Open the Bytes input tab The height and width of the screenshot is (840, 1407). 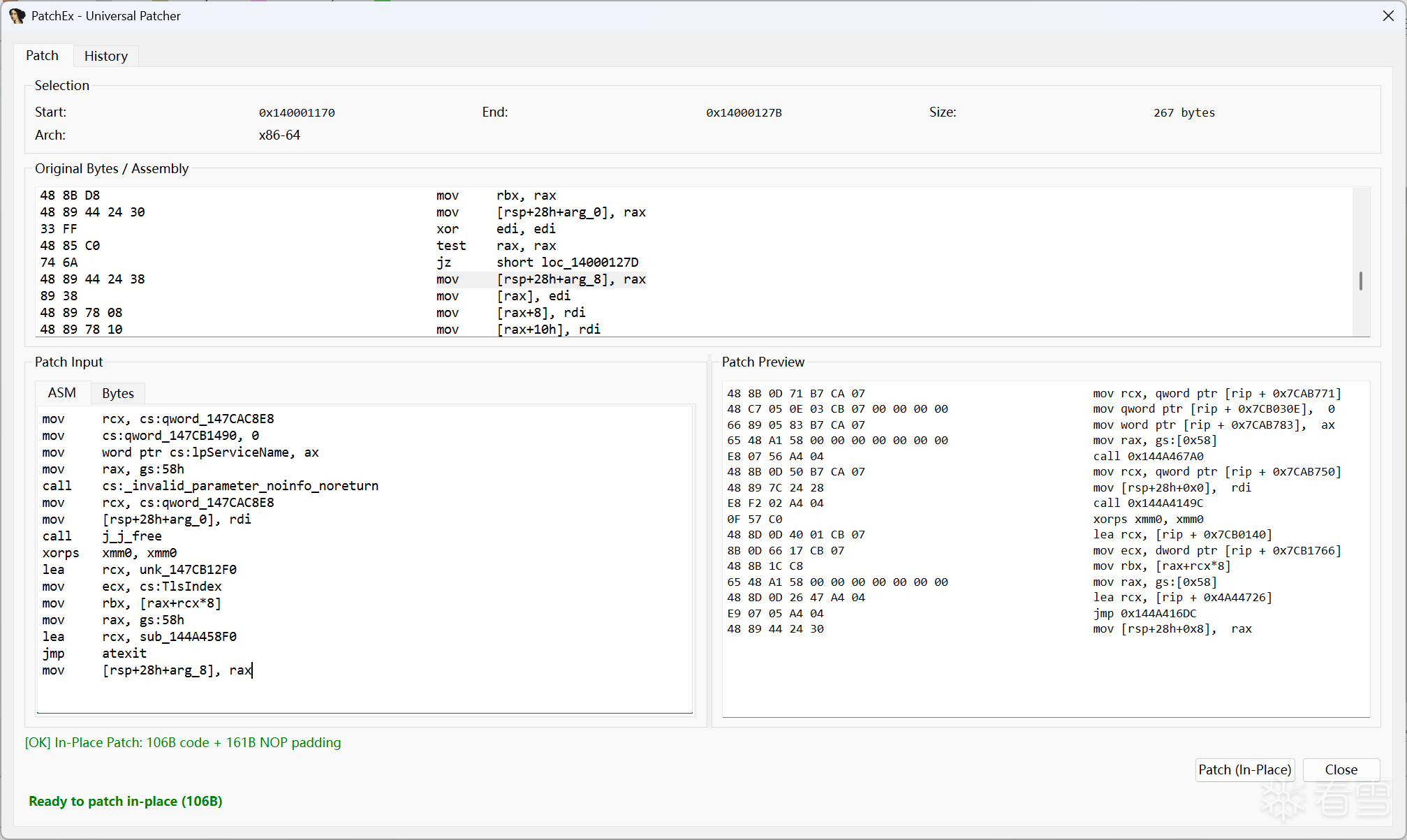117,393
